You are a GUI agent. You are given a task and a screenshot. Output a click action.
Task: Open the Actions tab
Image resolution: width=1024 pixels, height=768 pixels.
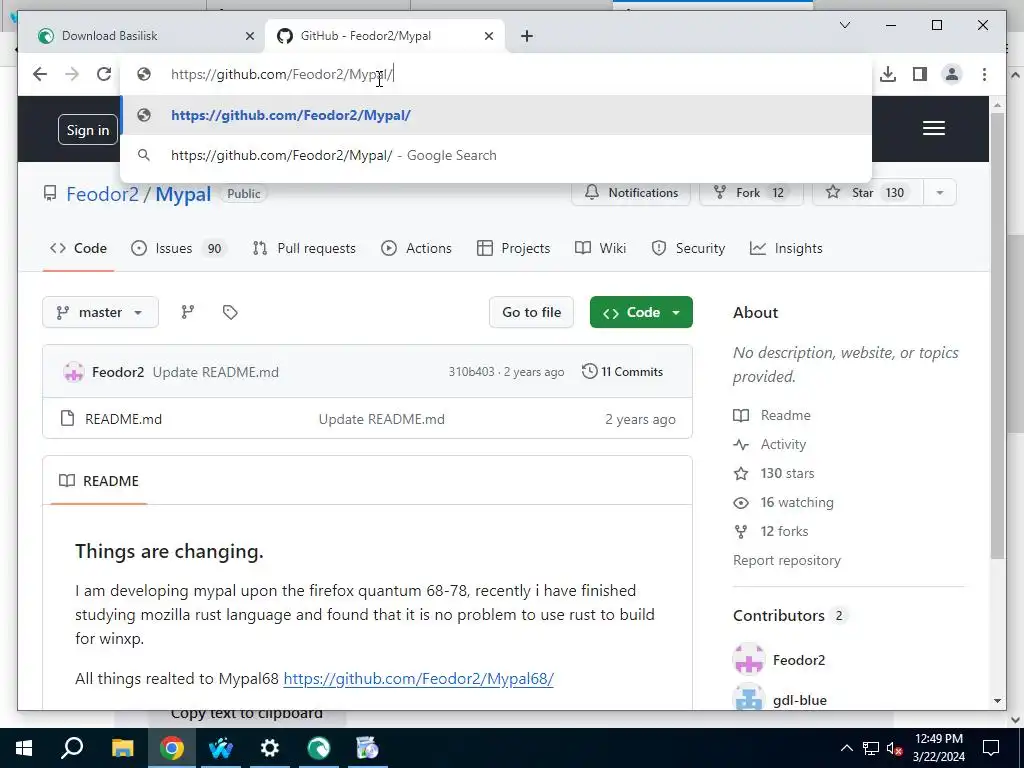tap(417, 248)
